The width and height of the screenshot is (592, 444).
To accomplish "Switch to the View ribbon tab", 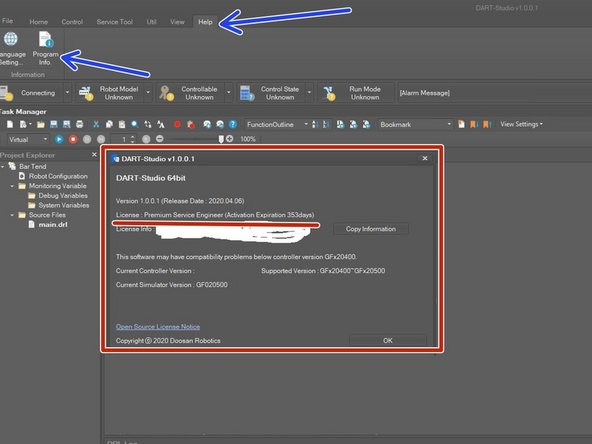I will click(177, 22).
